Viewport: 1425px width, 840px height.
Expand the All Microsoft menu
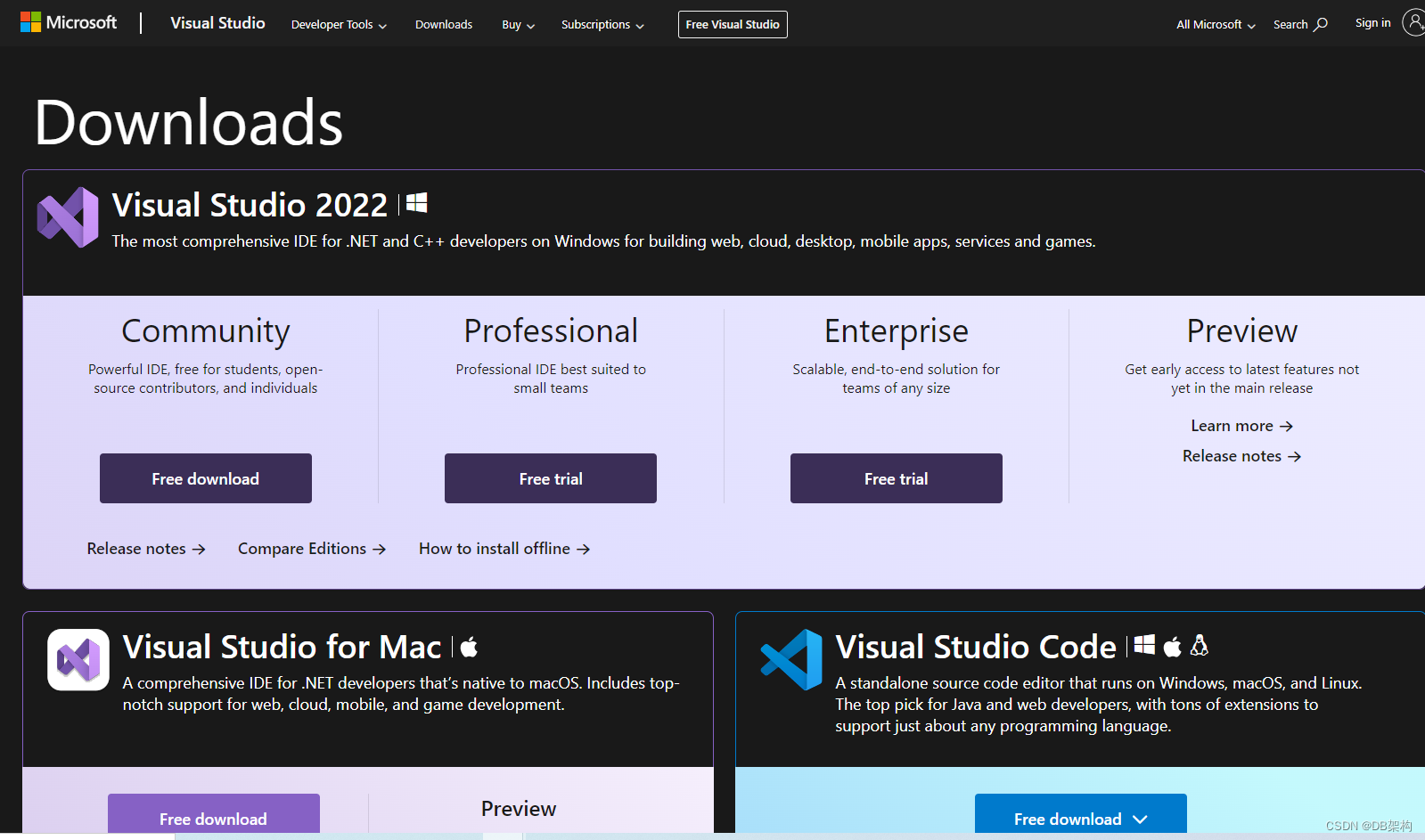[1216, 25]
